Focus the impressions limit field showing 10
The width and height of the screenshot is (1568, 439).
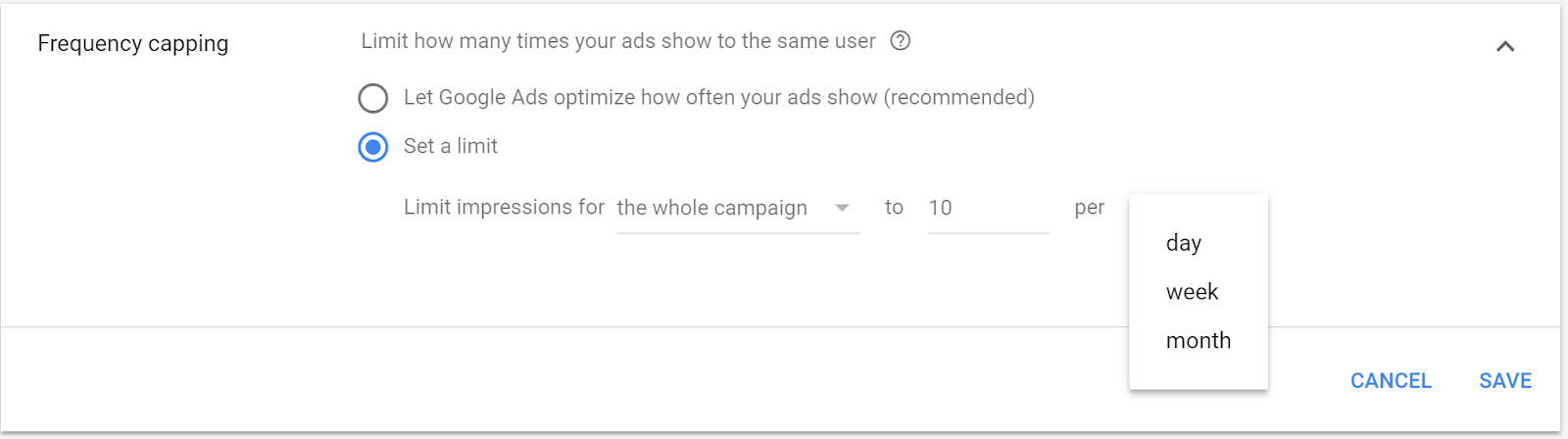(x=989, y=208)
